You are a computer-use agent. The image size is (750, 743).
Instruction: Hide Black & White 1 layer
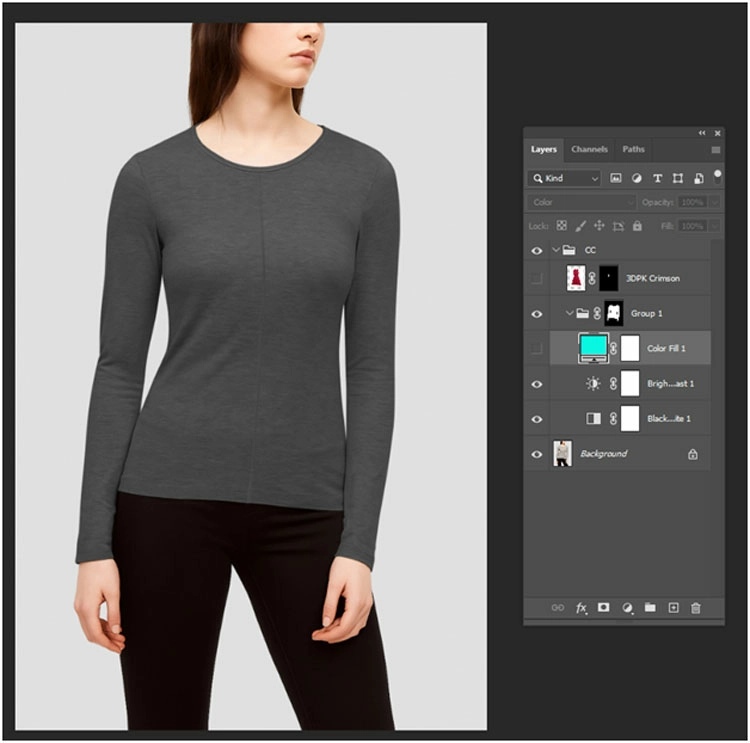coord(537,419)
